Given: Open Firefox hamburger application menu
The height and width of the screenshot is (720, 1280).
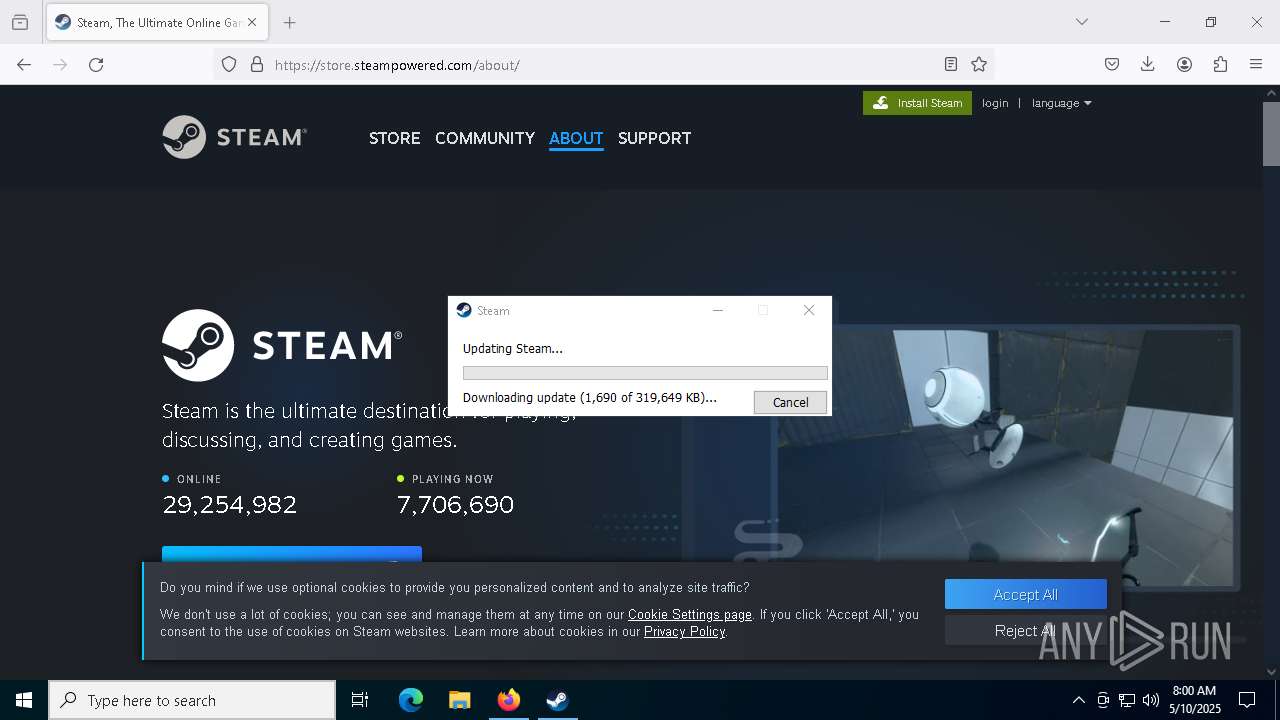Looking at the screenshot, I should [1256, 64].
